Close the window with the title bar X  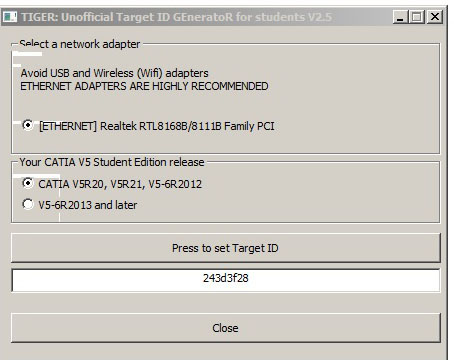(x=435, y=17)
